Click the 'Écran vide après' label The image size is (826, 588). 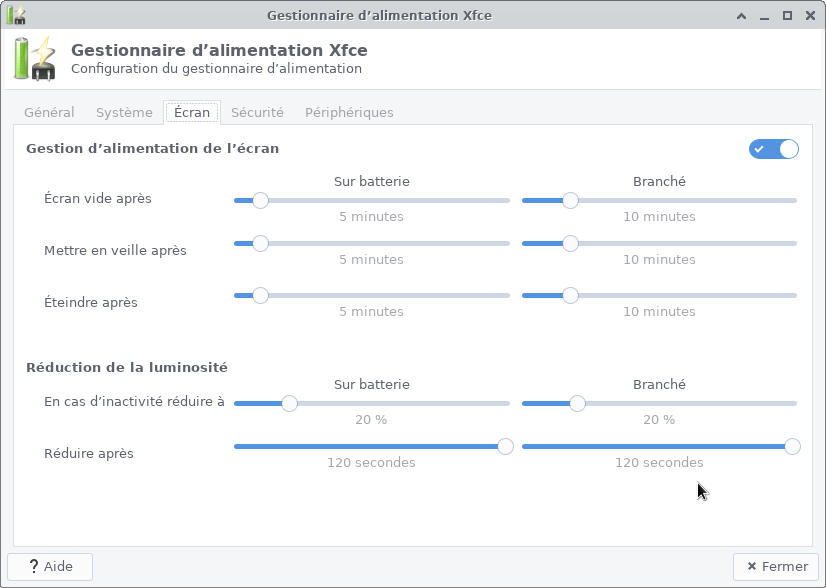click(98, 199)
